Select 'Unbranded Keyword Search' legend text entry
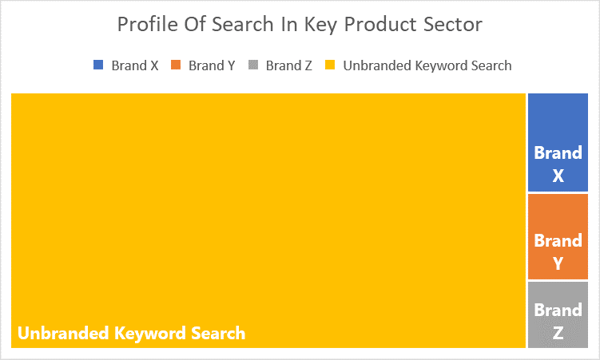This screenshot has width=600, height=360. pos(427,66)
